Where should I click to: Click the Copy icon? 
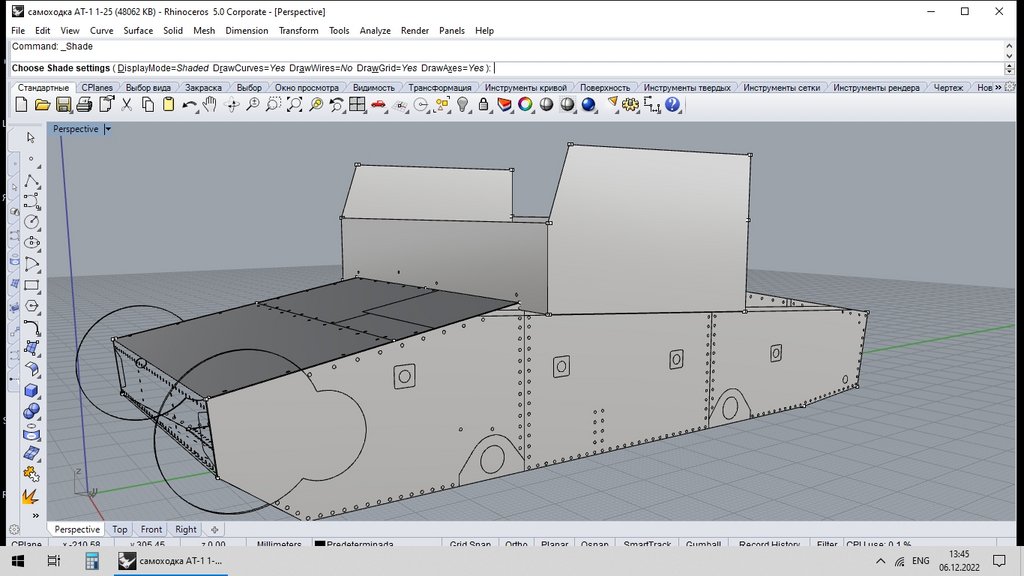[x=148, y=104]
